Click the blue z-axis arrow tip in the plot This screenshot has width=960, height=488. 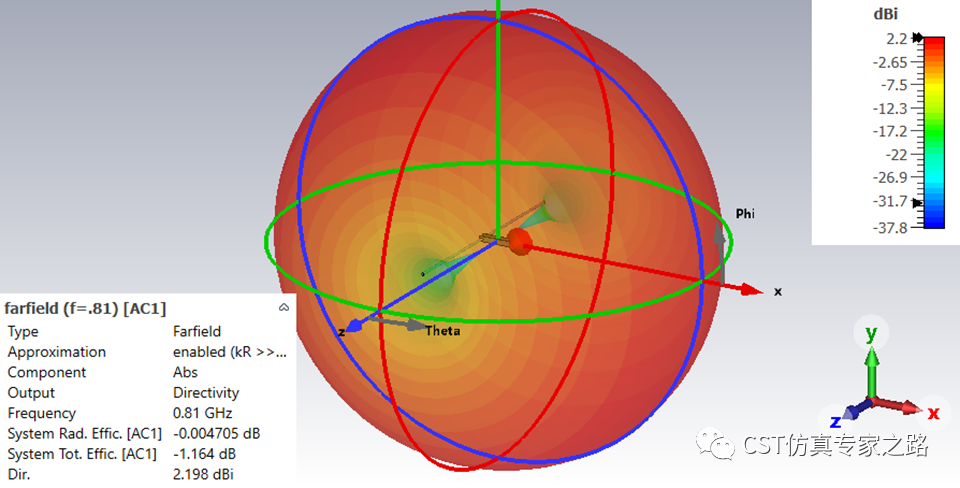(x=354, y=325)
